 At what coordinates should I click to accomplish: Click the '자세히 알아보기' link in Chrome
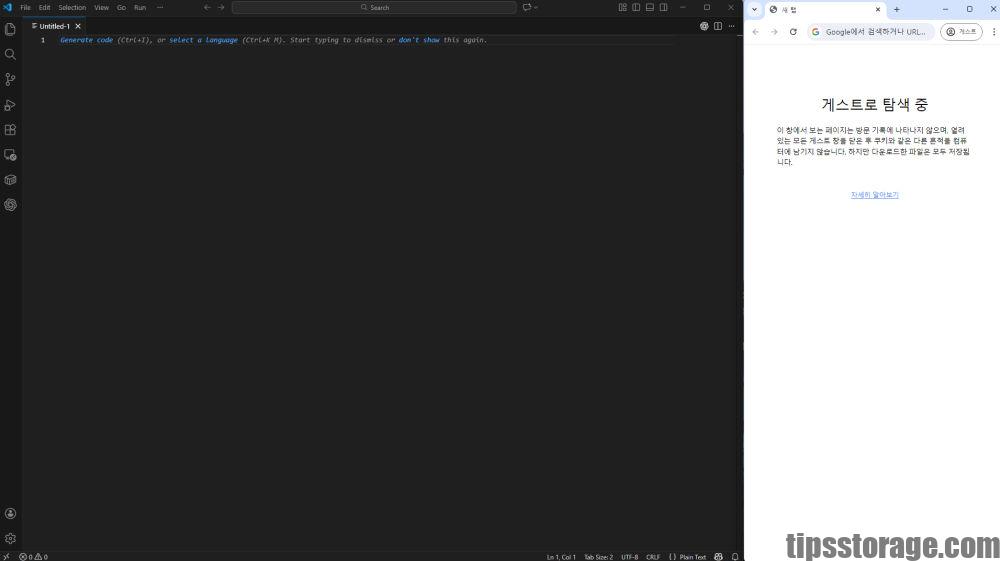pyautogui.click(x=874, y=195)
